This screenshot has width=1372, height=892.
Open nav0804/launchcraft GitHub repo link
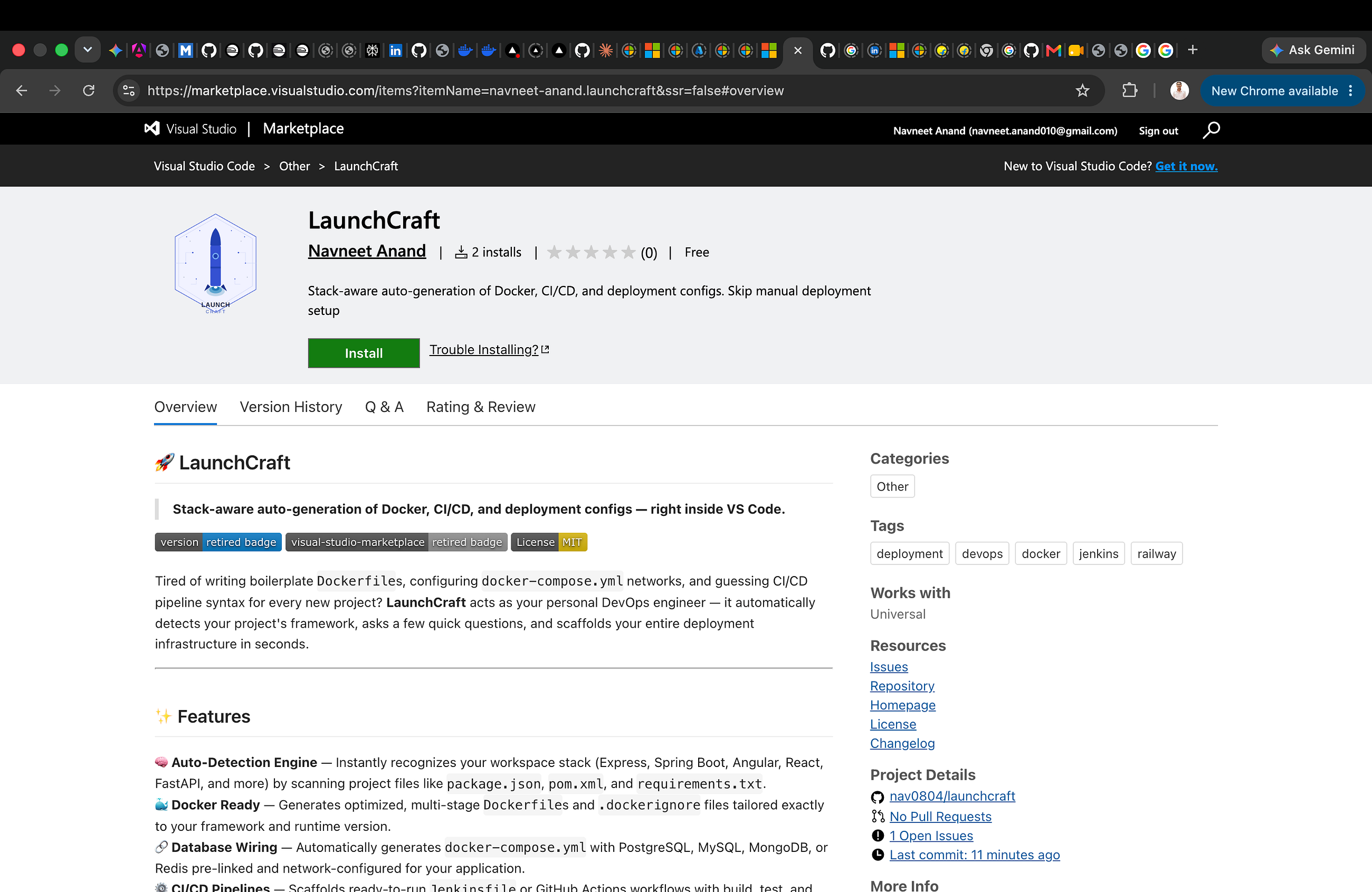[952, 796]
